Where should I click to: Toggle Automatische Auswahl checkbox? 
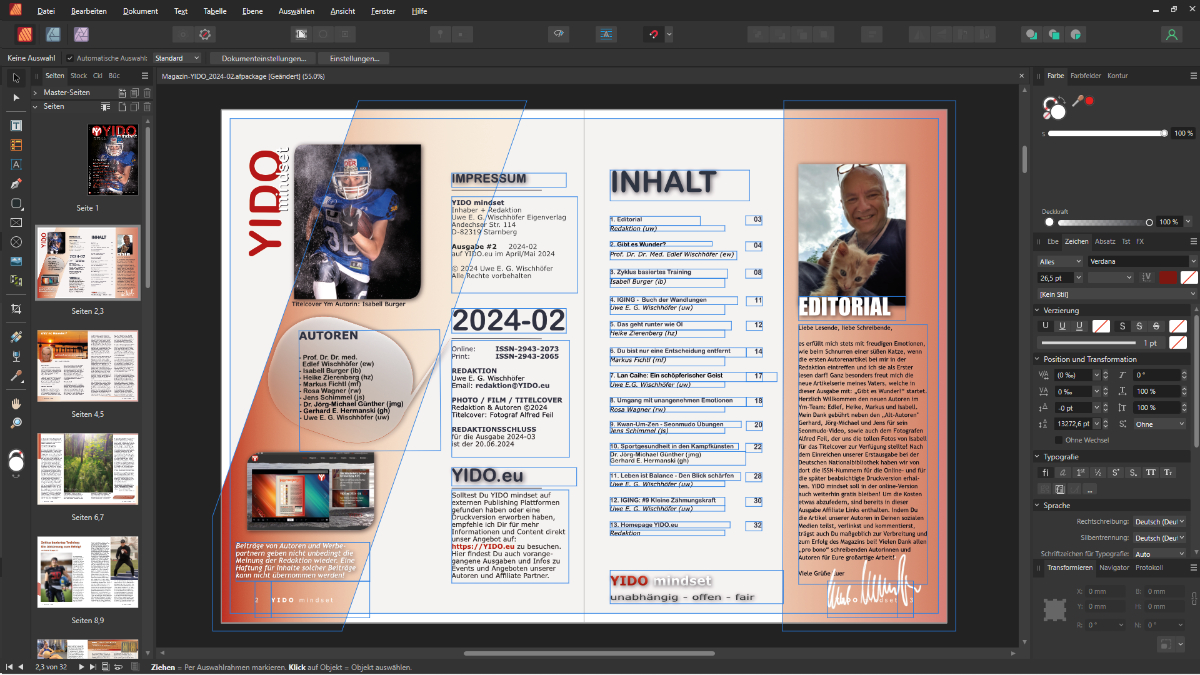click(x=69, y=58)
